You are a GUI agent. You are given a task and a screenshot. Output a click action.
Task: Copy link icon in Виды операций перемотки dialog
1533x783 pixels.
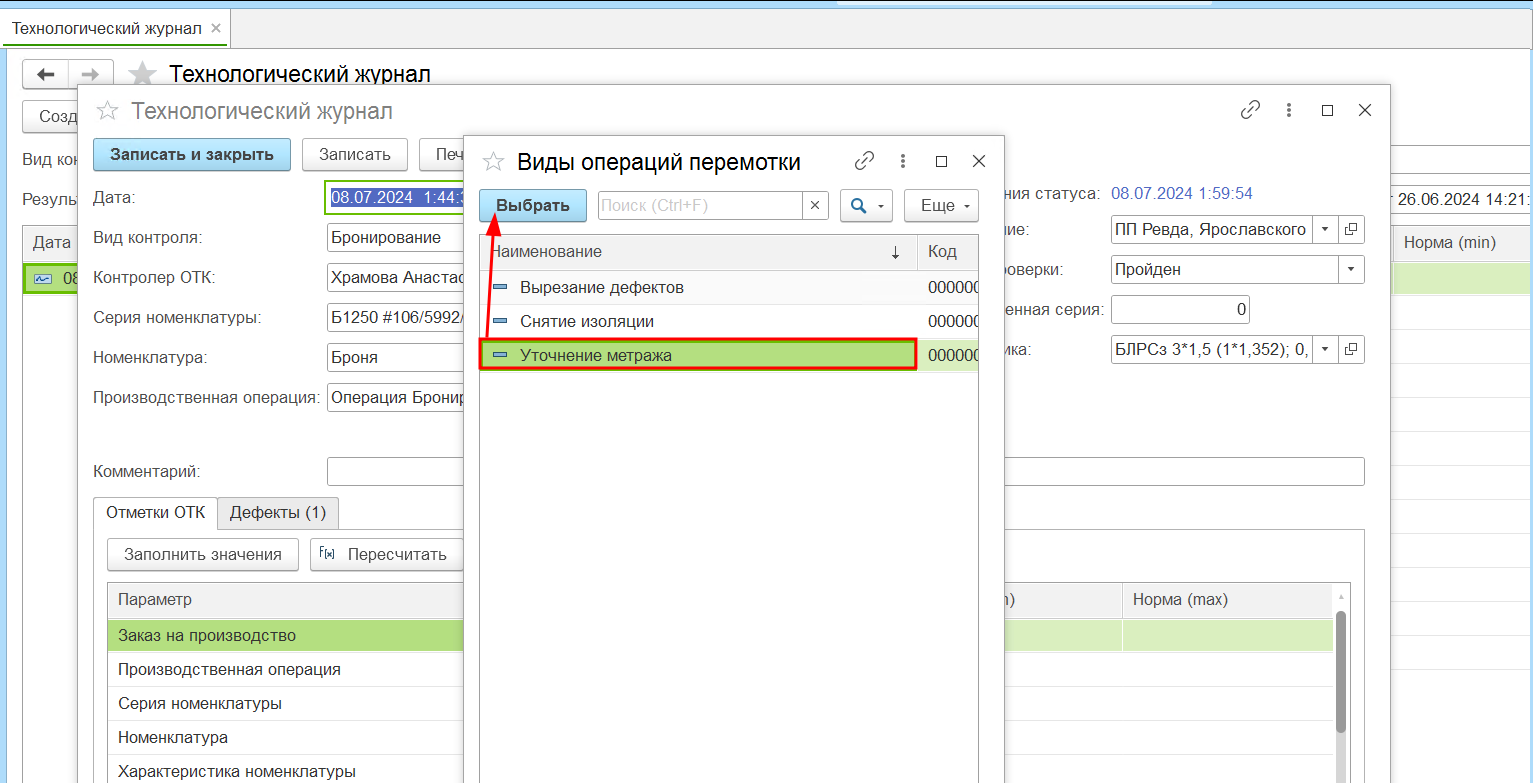(864, 161)
